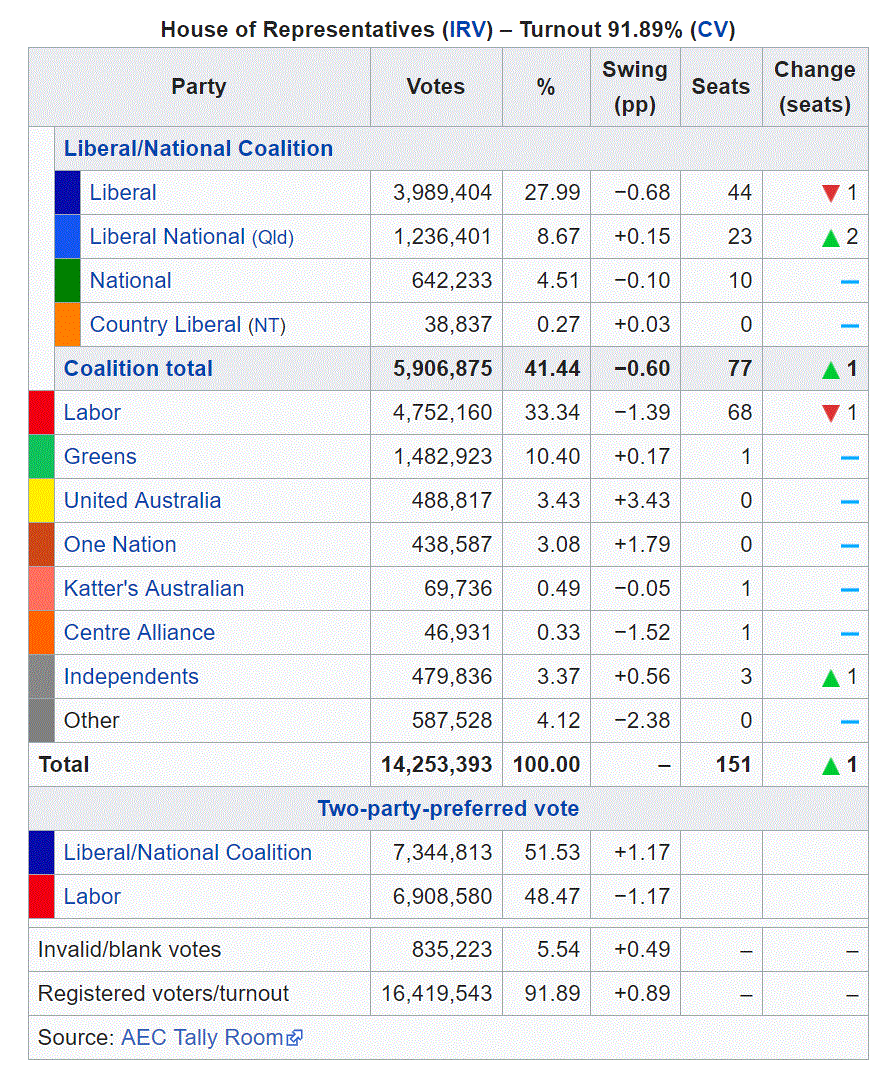Open the Coalition total link
This screenshot has height=1069, width=879.
(138, 369)
